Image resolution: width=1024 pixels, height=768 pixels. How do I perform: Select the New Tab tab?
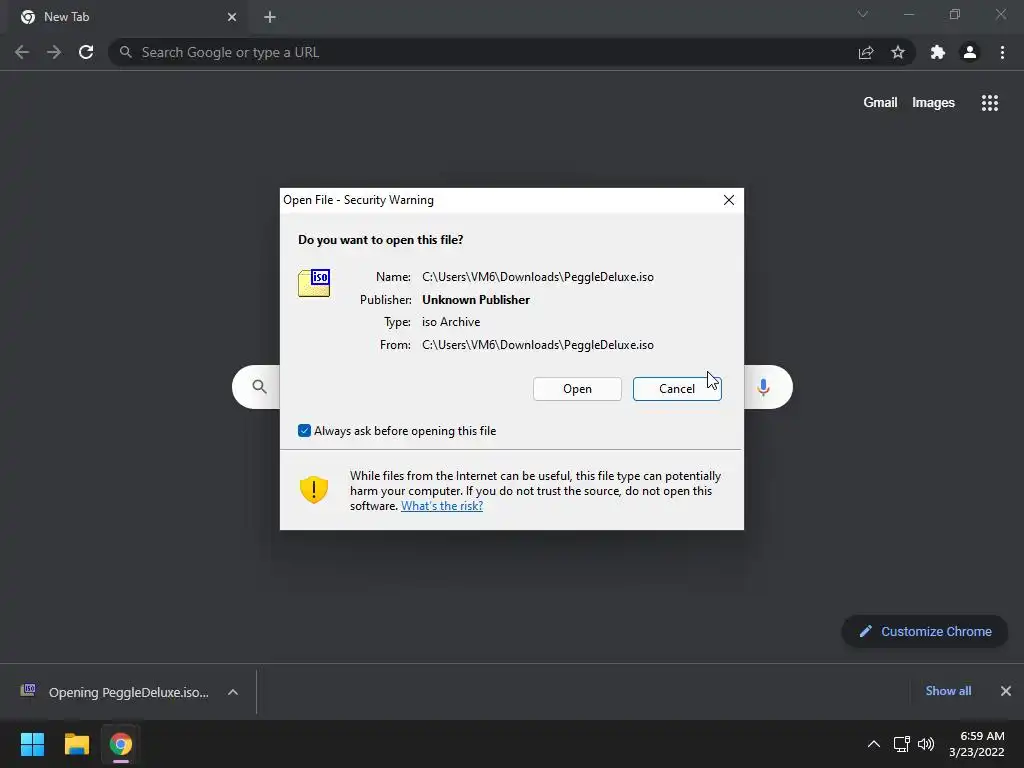(128, 17)
